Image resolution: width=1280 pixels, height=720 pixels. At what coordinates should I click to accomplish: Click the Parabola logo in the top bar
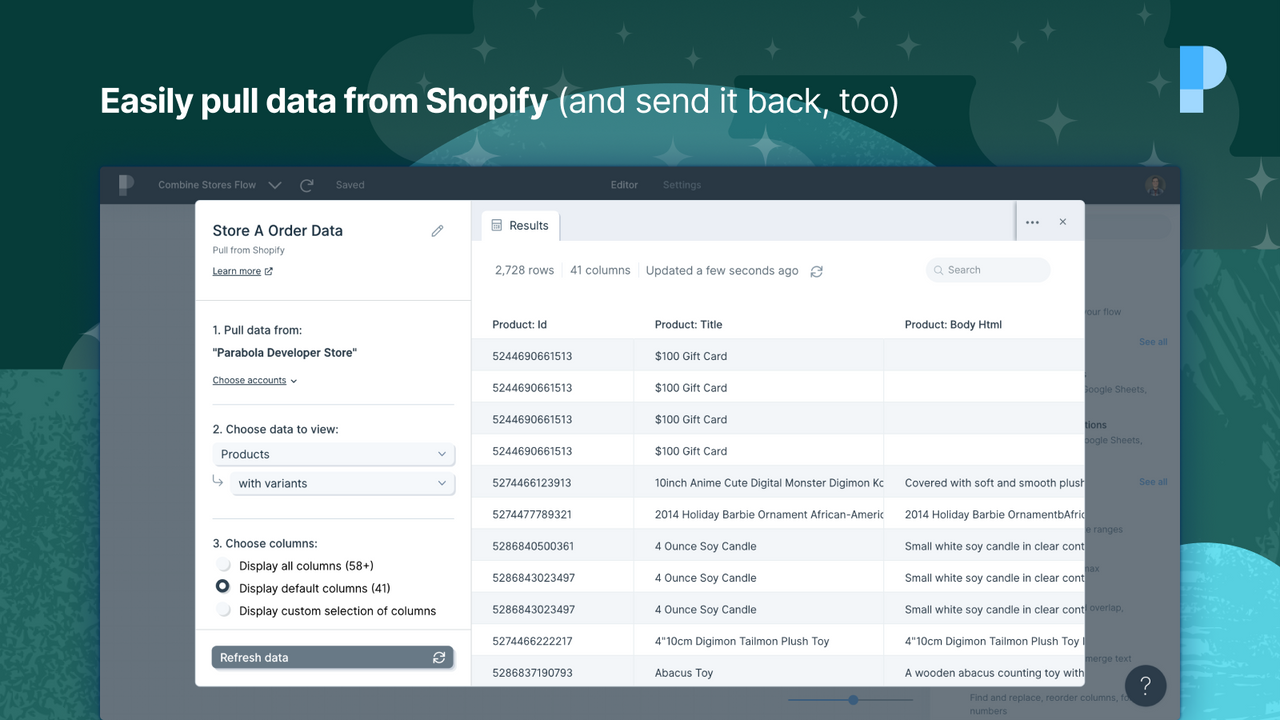126,184
